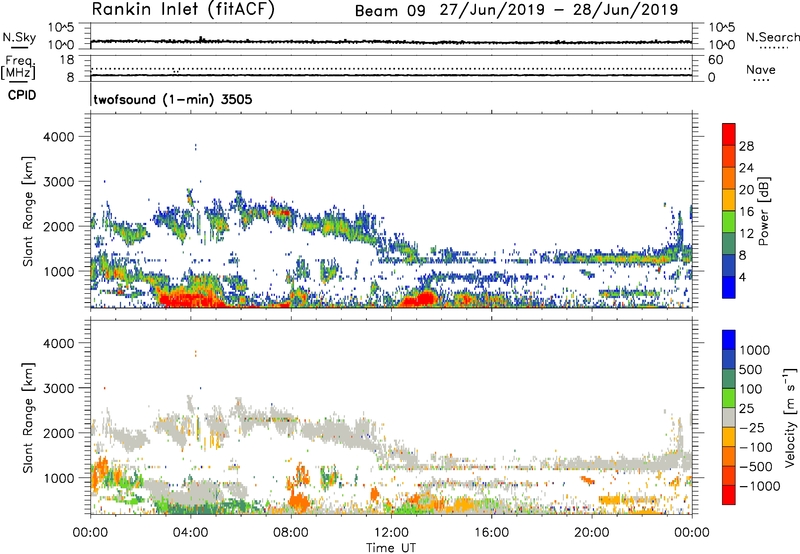
Task: Click the red top segment of power colorbar
Action: [x=729, y=134]
